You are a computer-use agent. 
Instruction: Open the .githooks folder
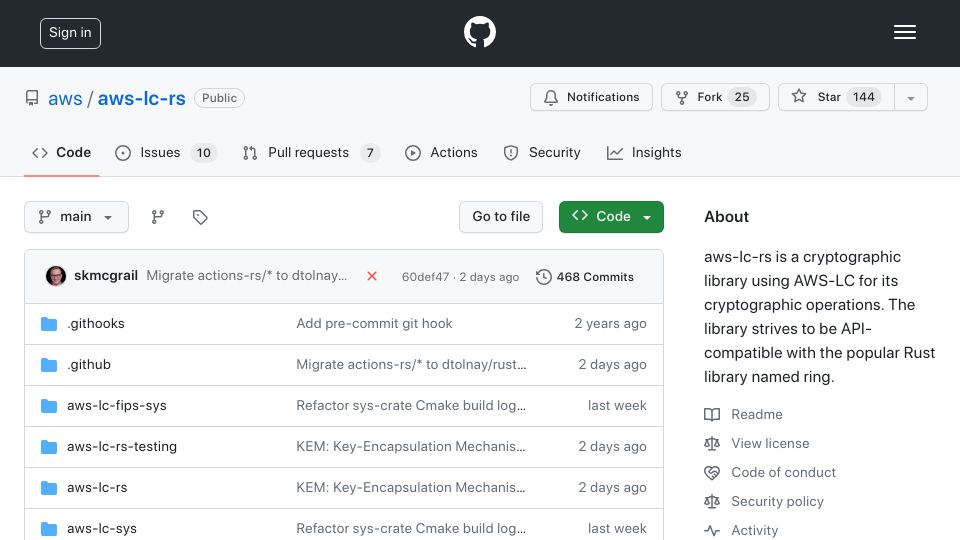tap(96, 323)
